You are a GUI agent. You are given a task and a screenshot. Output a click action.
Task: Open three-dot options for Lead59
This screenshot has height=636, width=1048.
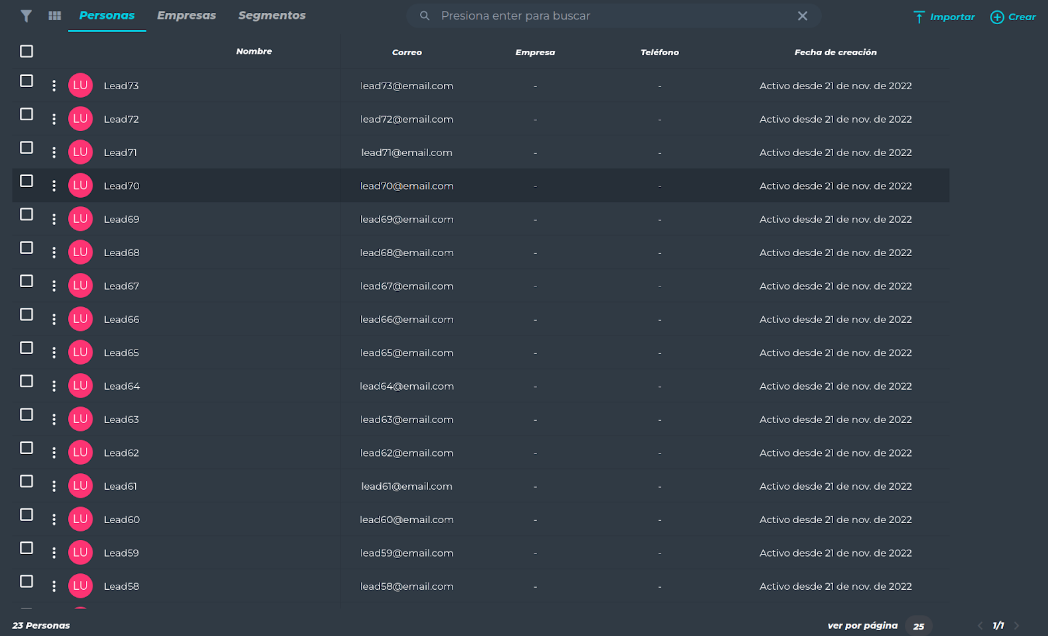(x=54, y=553)
